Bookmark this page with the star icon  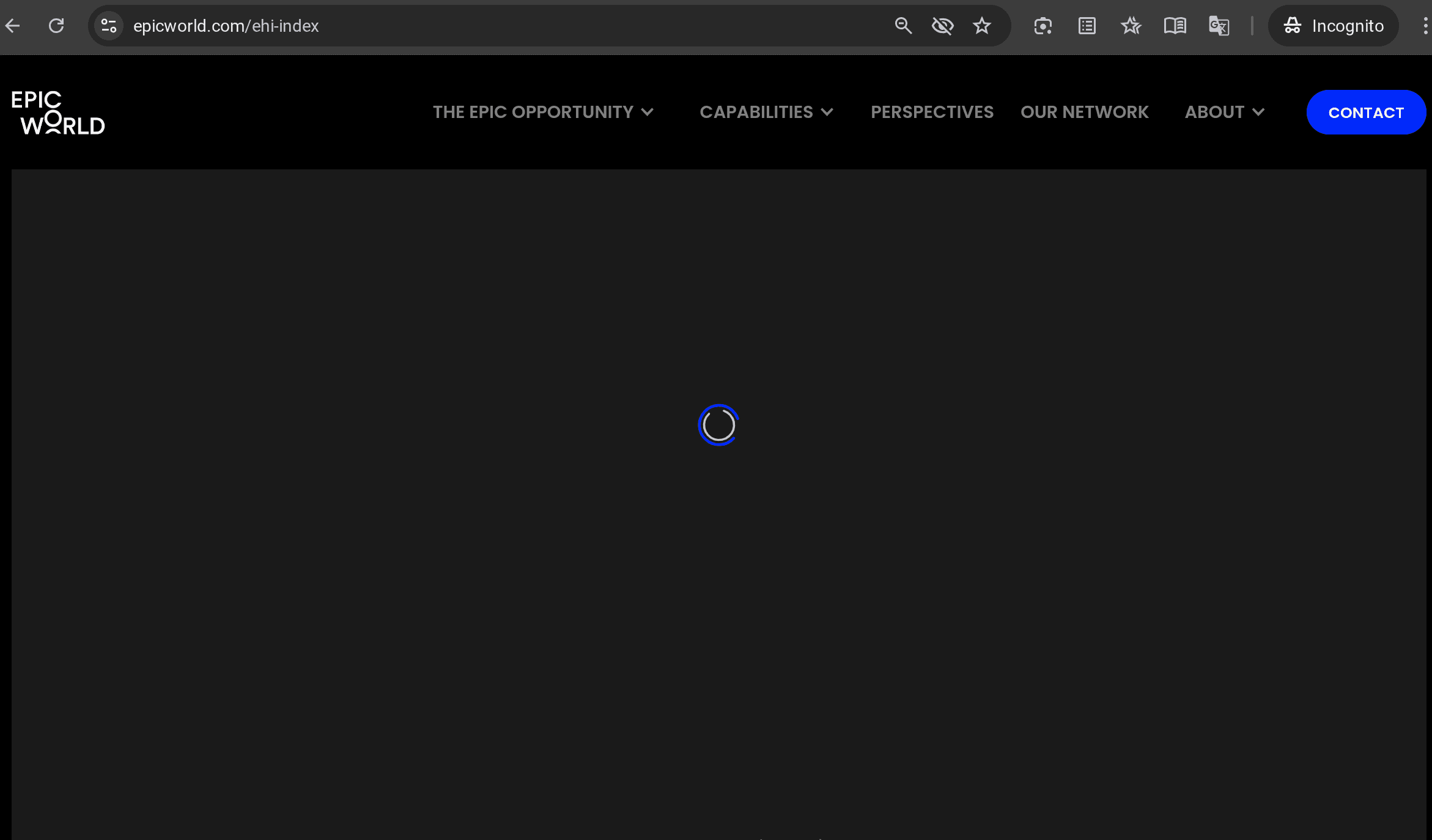click(982, 26)
